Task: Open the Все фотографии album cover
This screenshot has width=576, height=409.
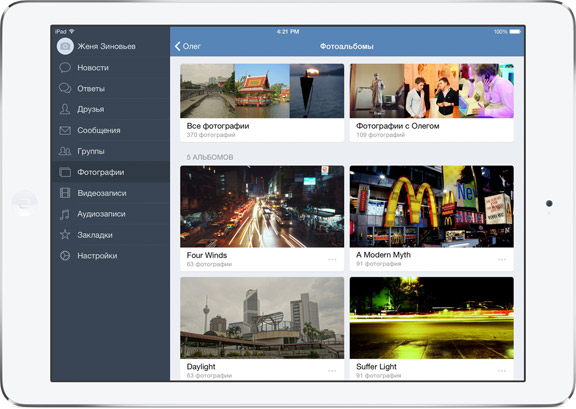Action: 262,91
